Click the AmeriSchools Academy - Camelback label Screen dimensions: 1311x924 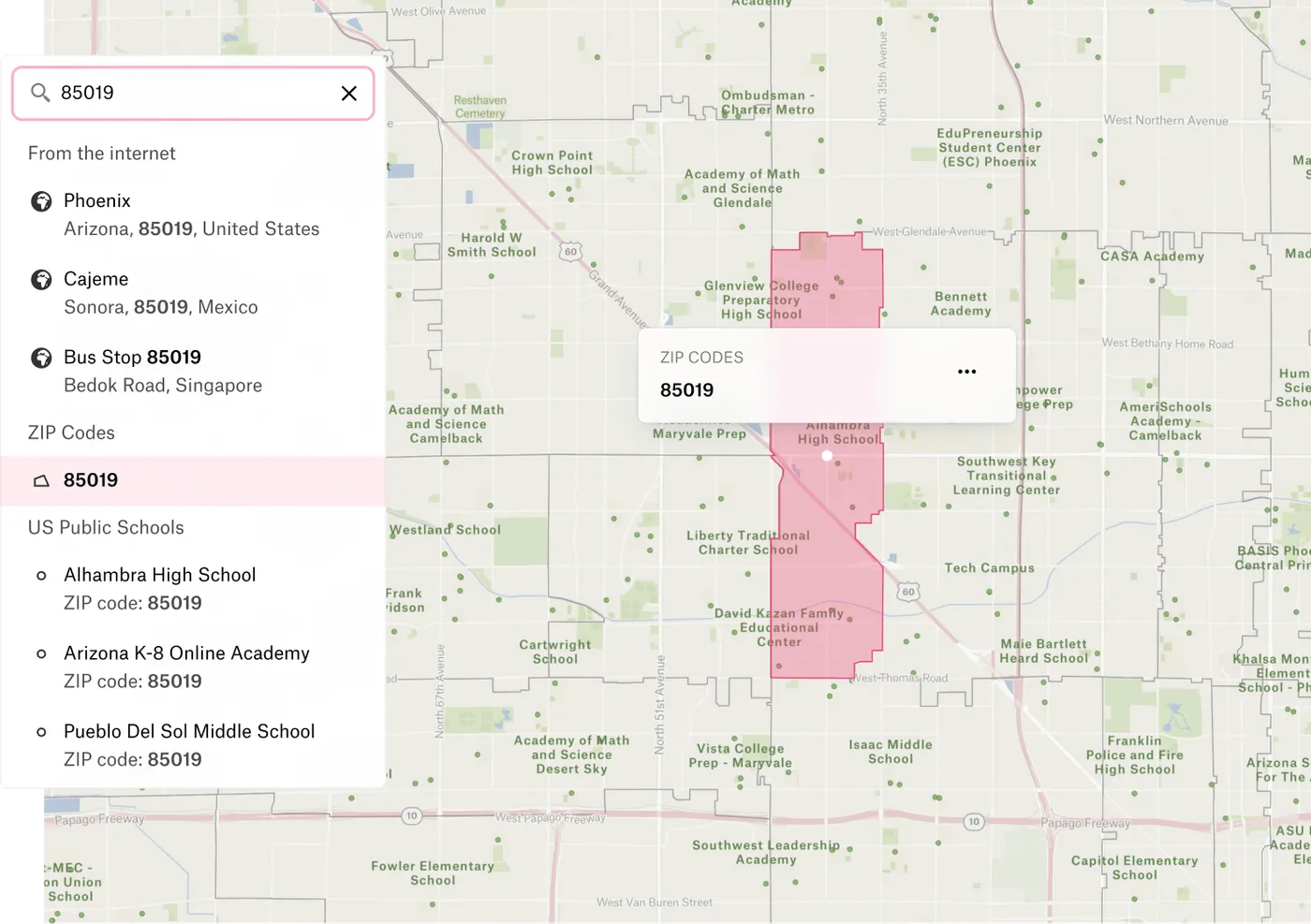tap(1166, 421)
